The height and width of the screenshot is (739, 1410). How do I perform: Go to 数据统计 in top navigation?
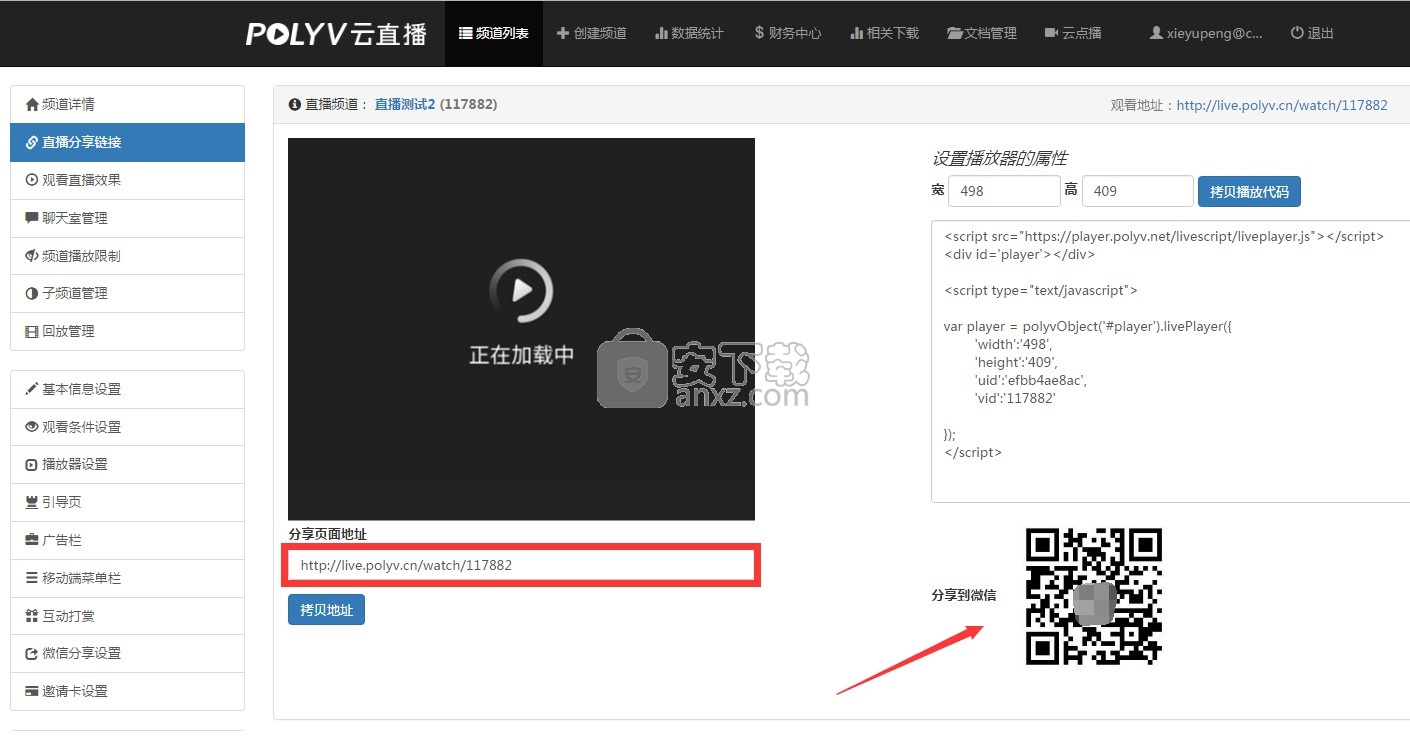[x=689, y=33]
